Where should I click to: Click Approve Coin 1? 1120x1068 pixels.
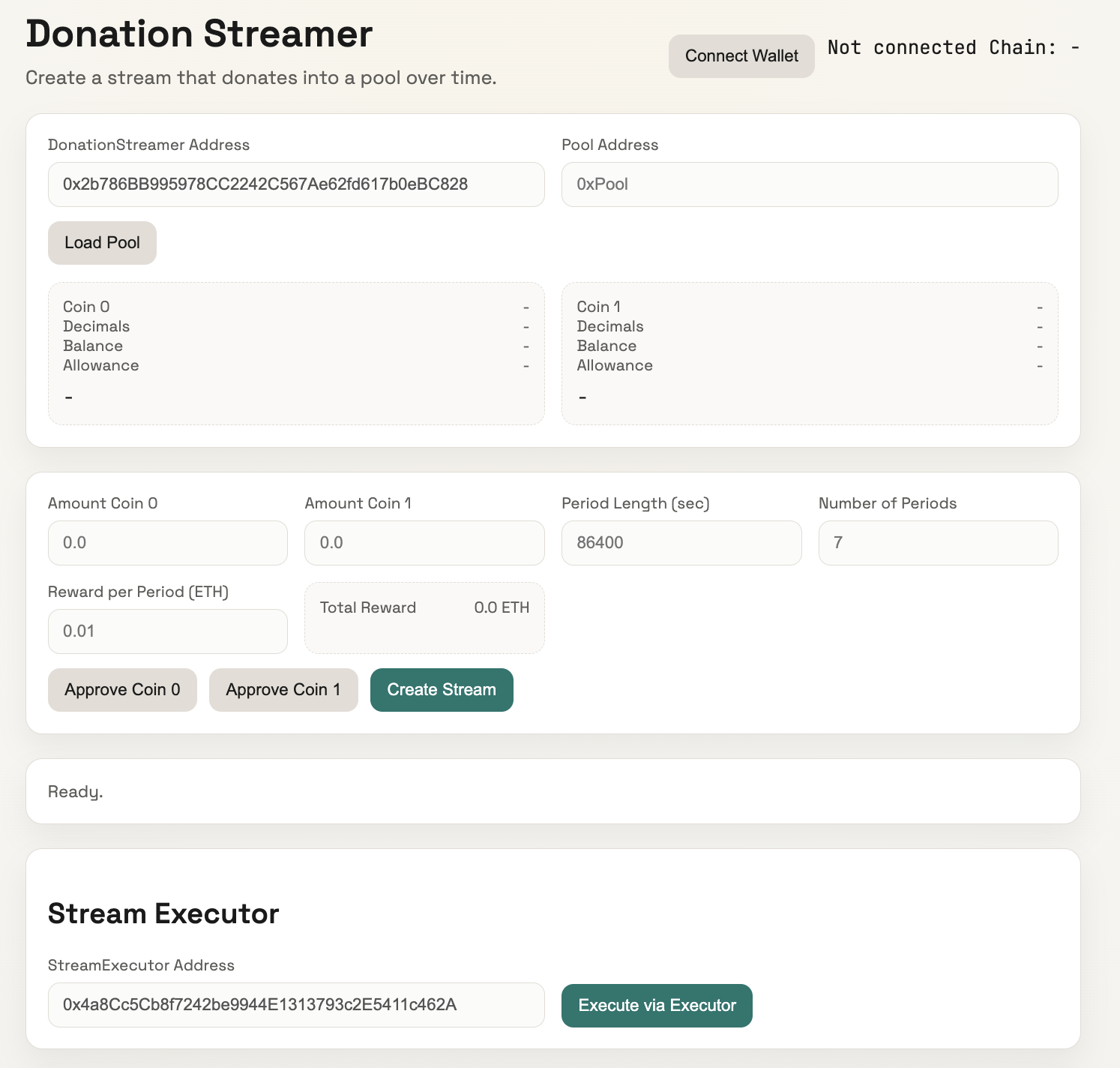(283, 690)
